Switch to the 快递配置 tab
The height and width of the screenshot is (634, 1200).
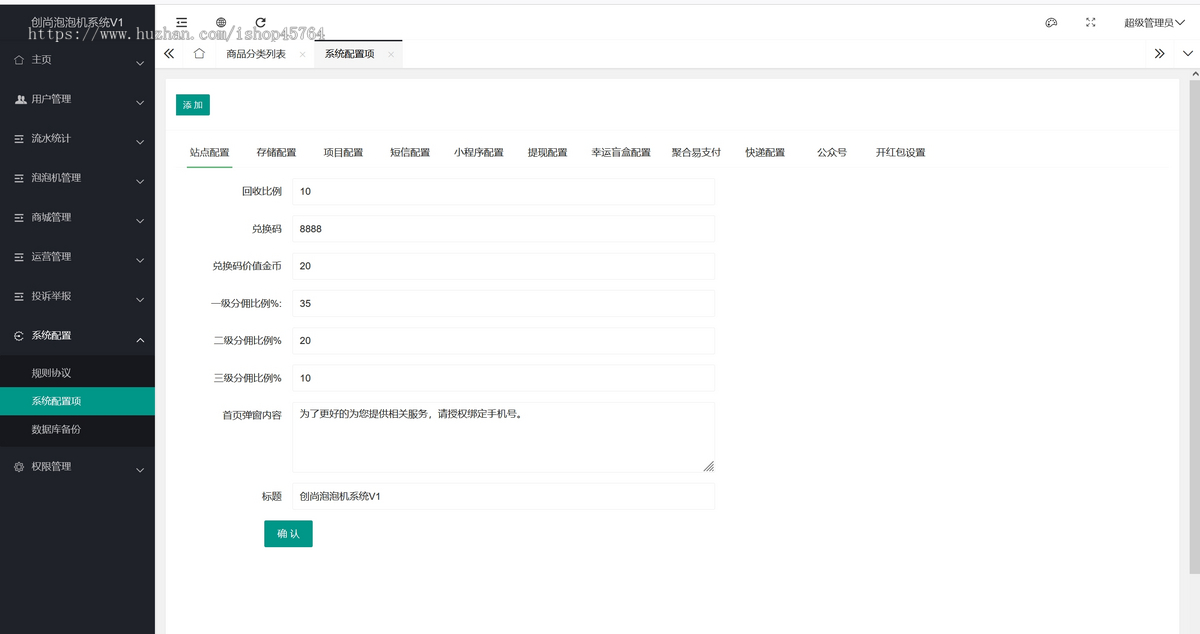pos(765,152)
